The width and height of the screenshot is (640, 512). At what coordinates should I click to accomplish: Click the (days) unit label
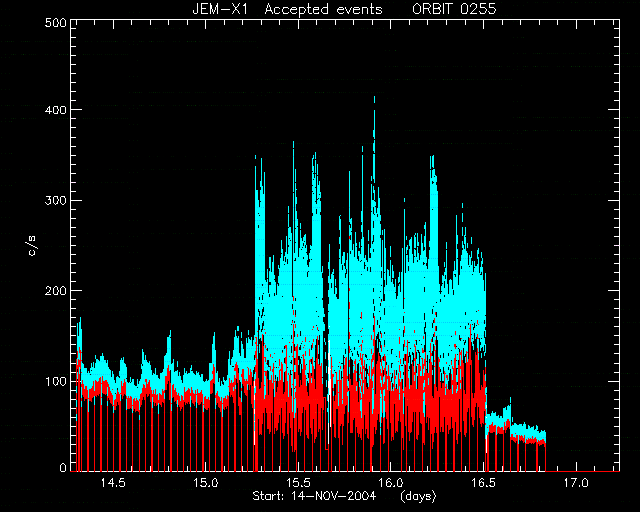pyautogui.click(x=418, y=496)
